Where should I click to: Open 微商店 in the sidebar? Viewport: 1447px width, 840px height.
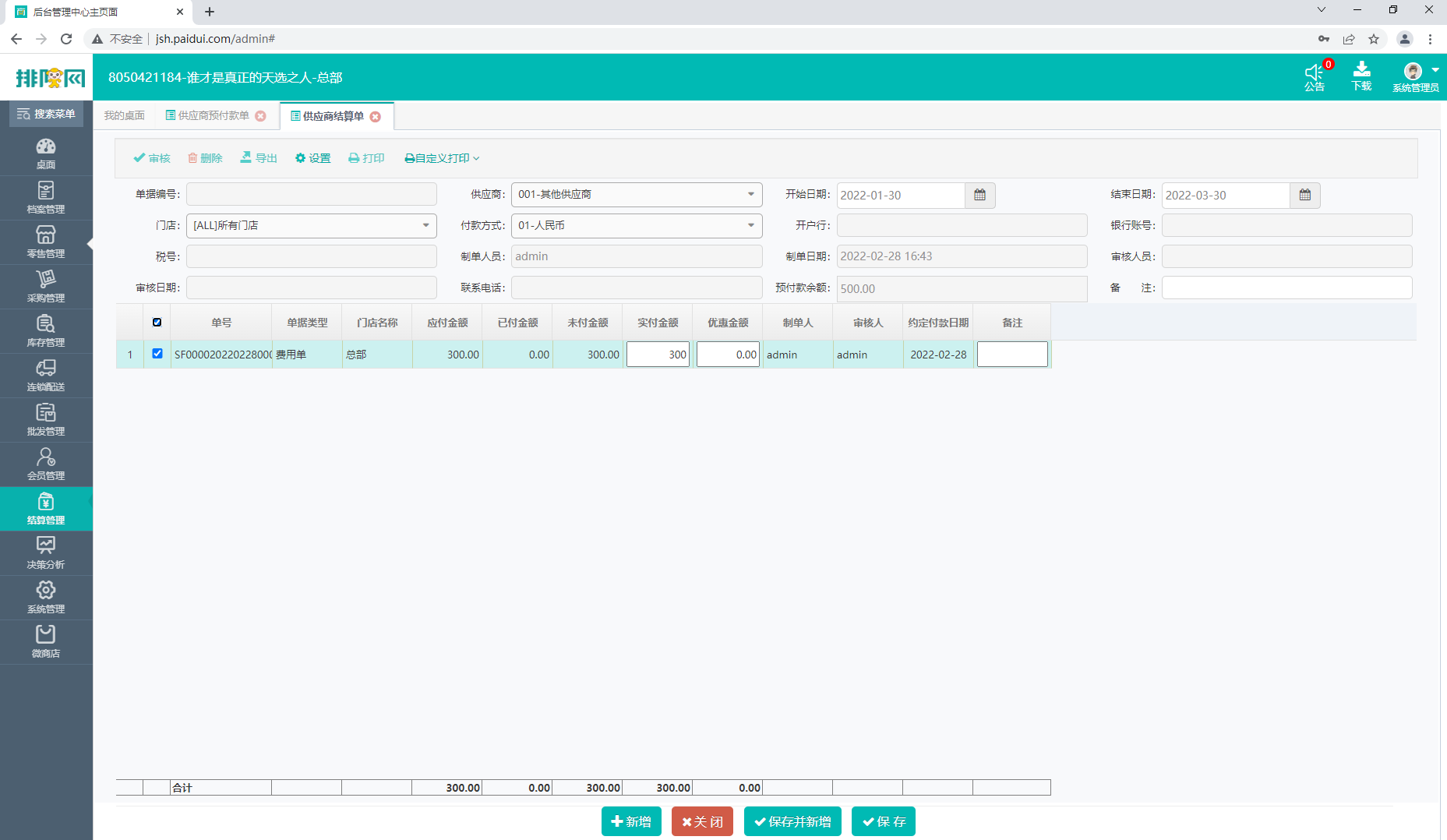46,642
